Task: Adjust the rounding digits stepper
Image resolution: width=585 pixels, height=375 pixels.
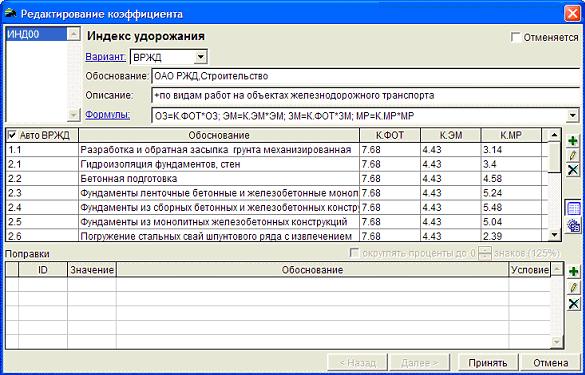Action: tap(485, 253)
